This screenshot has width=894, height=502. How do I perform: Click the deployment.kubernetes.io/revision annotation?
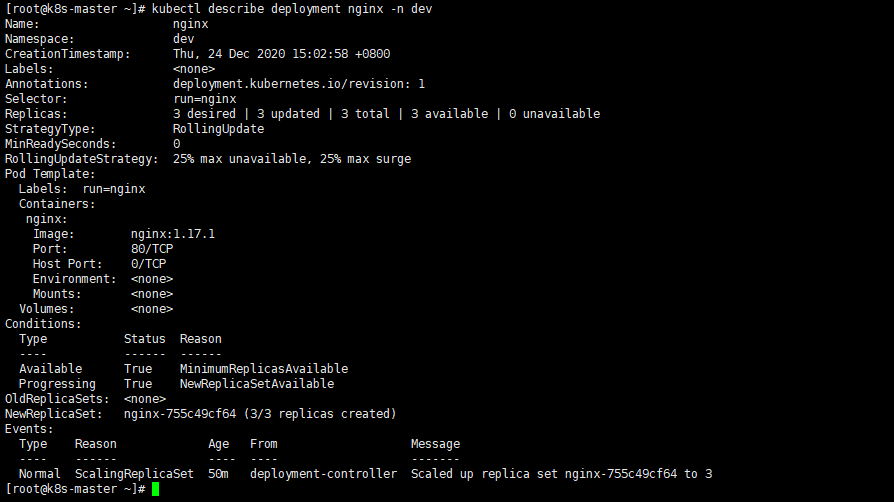point(299,84)
